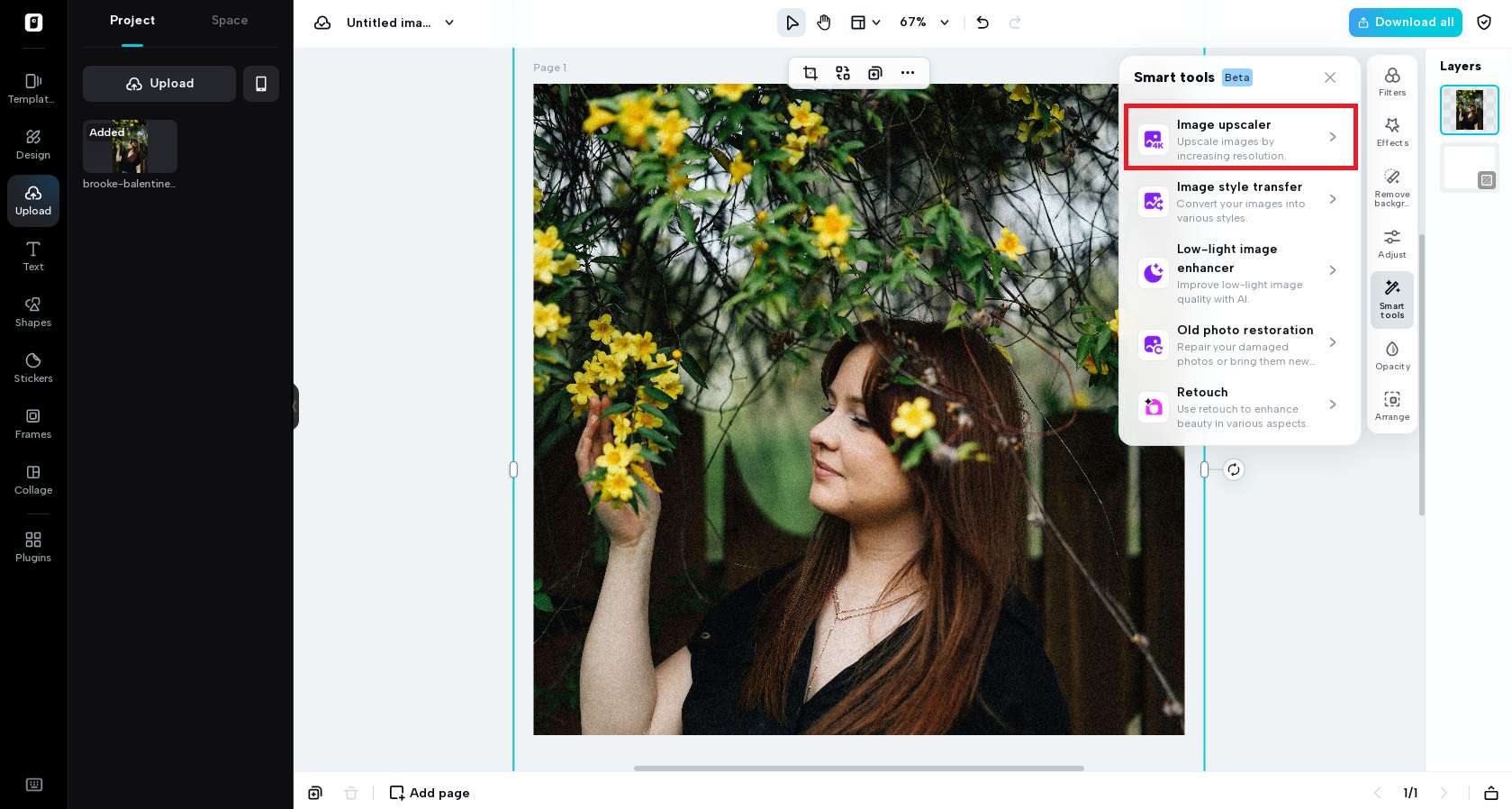Close the Smart tools panel
Image resolution: width=1512 pixels, height=809 pixels.
tap(1330, 77)
